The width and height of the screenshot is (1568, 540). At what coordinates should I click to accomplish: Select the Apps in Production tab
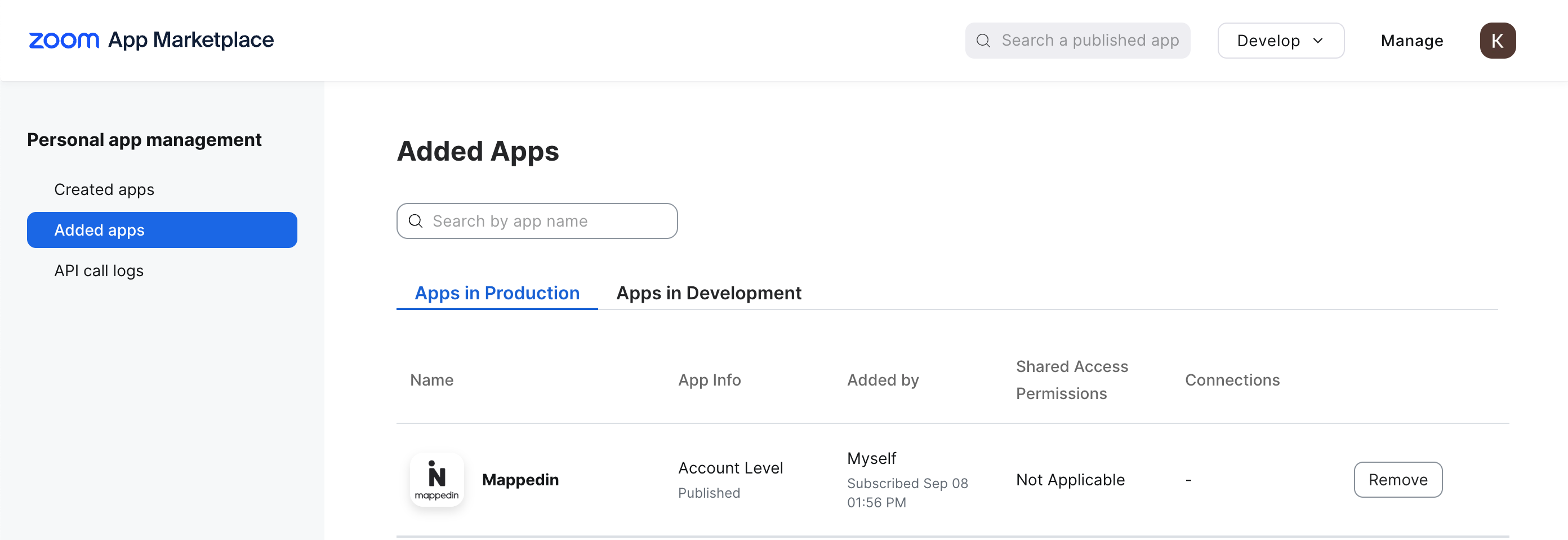[x=497, y=293]
